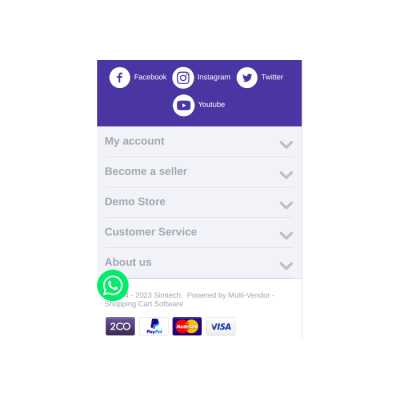
Task: Select the Demo Store section heading
Action: (x=135, y=201)
